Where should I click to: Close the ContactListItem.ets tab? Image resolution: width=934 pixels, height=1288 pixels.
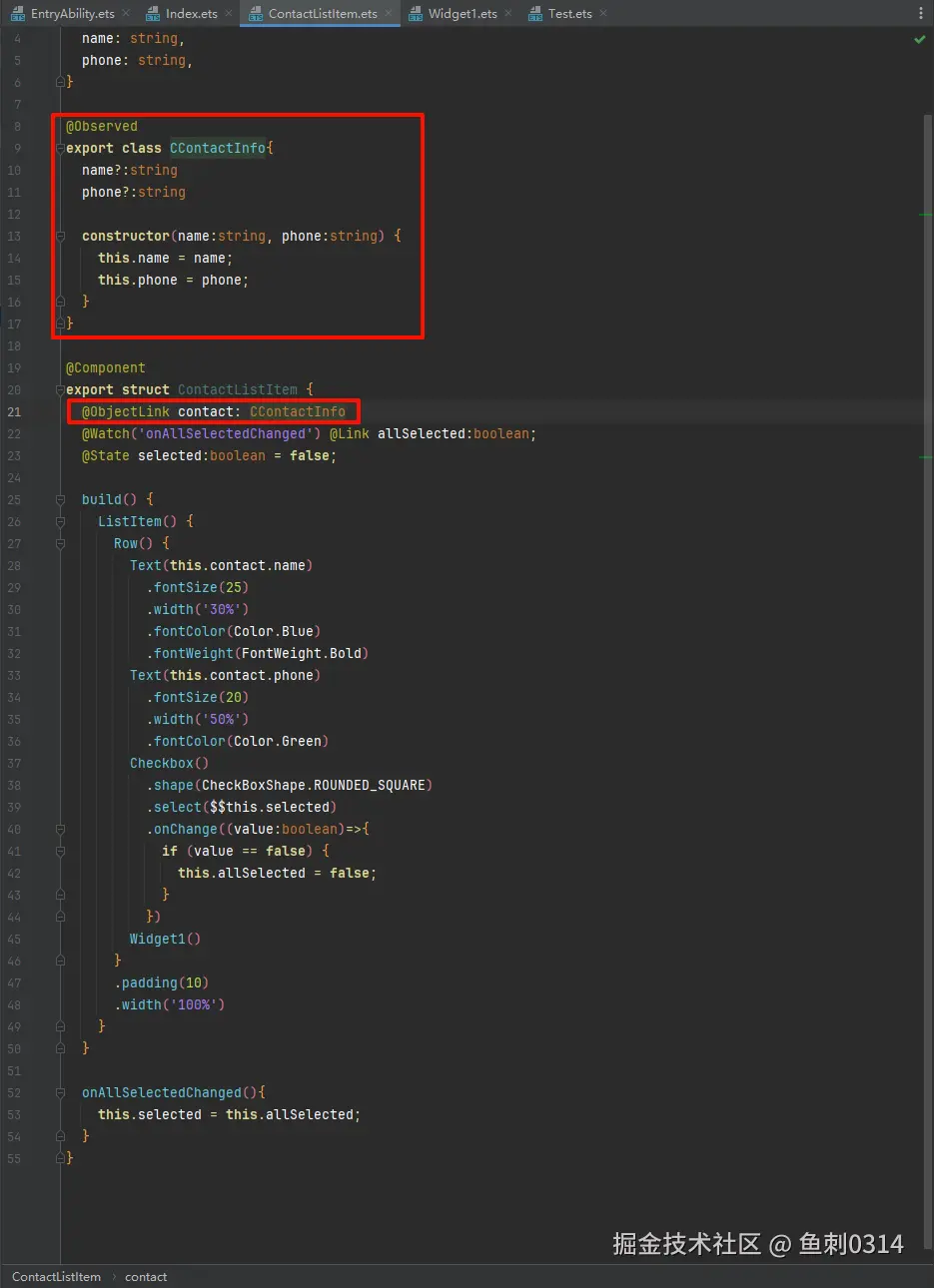point(390,14)
